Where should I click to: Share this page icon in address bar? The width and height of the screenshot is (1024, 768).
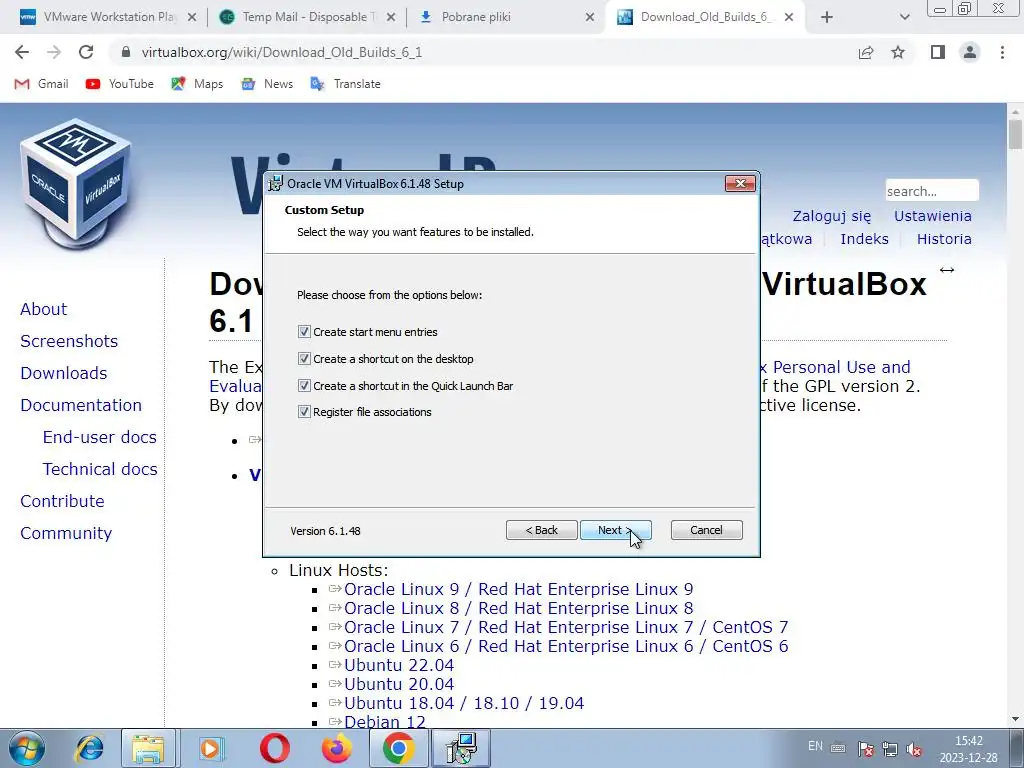pyautogui.click(x=866, y=52)
